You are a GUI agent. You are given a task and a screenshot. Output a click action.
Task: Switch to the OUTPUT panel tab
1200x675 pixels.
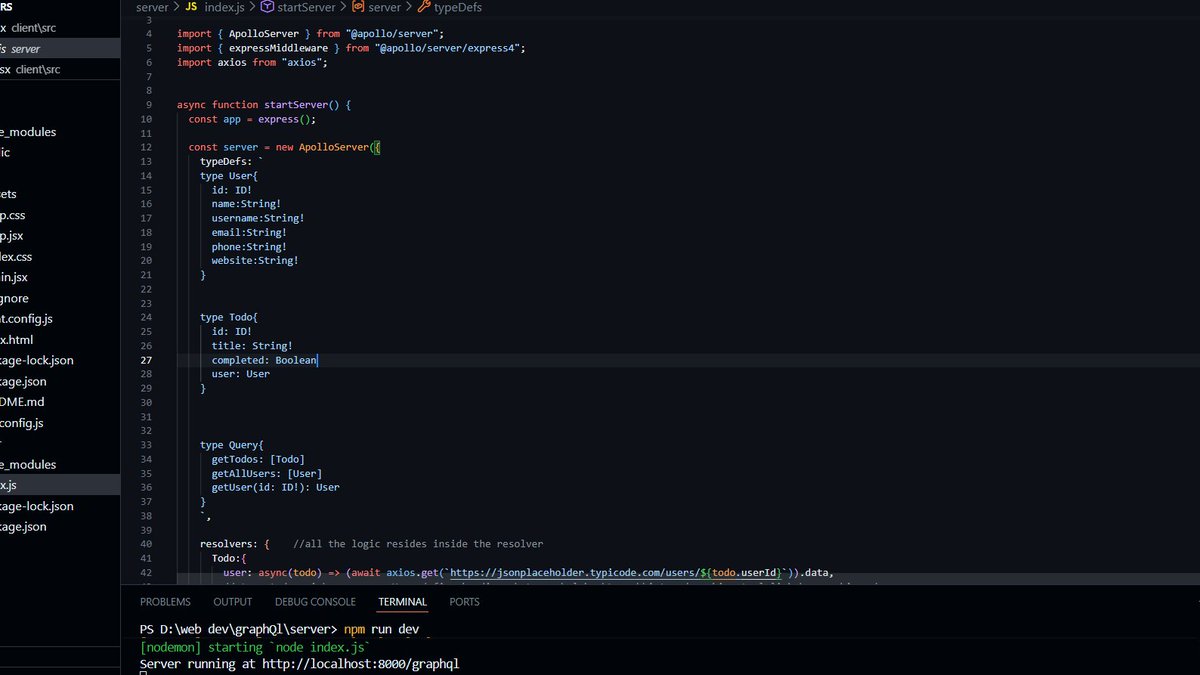[x=233, y=602]
